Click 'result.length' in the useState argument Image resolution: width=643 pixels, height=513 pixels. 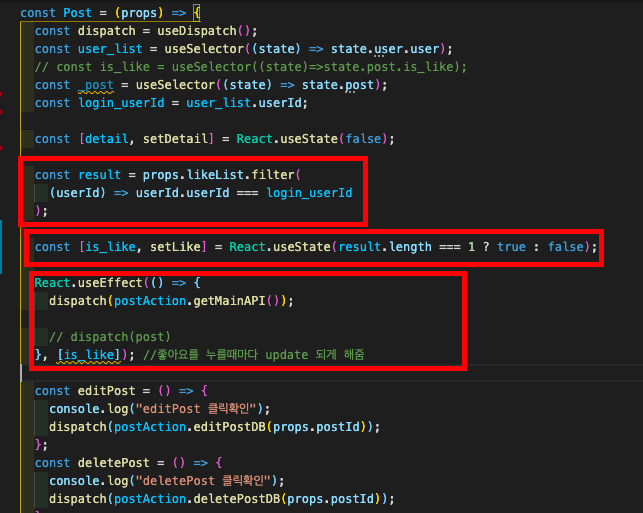click(385, 247)
